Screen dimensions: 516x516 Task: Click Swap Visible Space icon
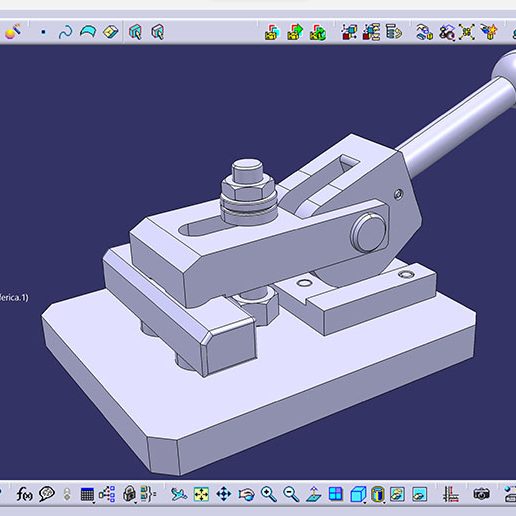[420, 494]
